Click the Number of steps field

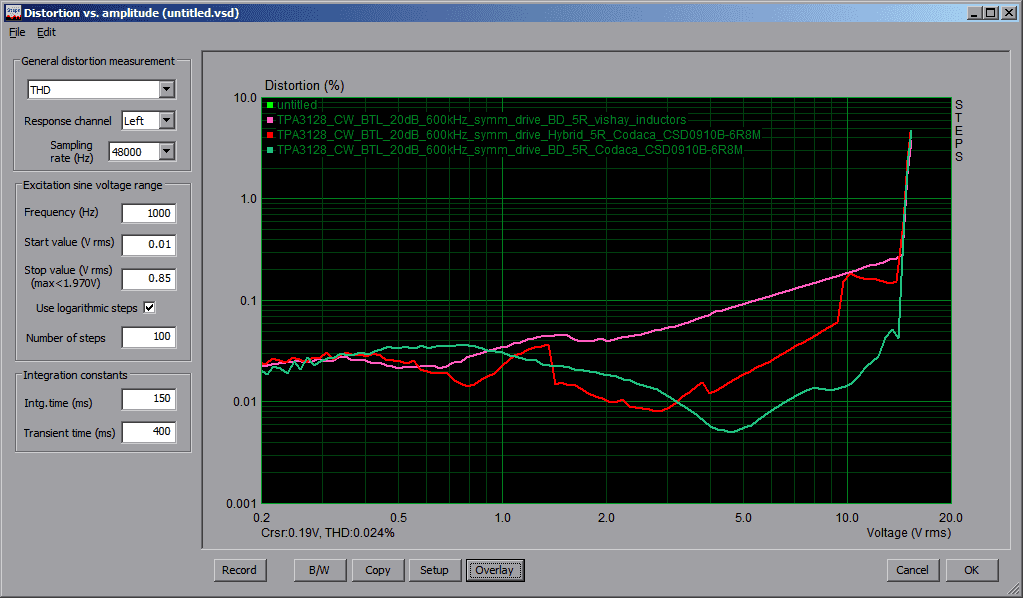point(148,338)
